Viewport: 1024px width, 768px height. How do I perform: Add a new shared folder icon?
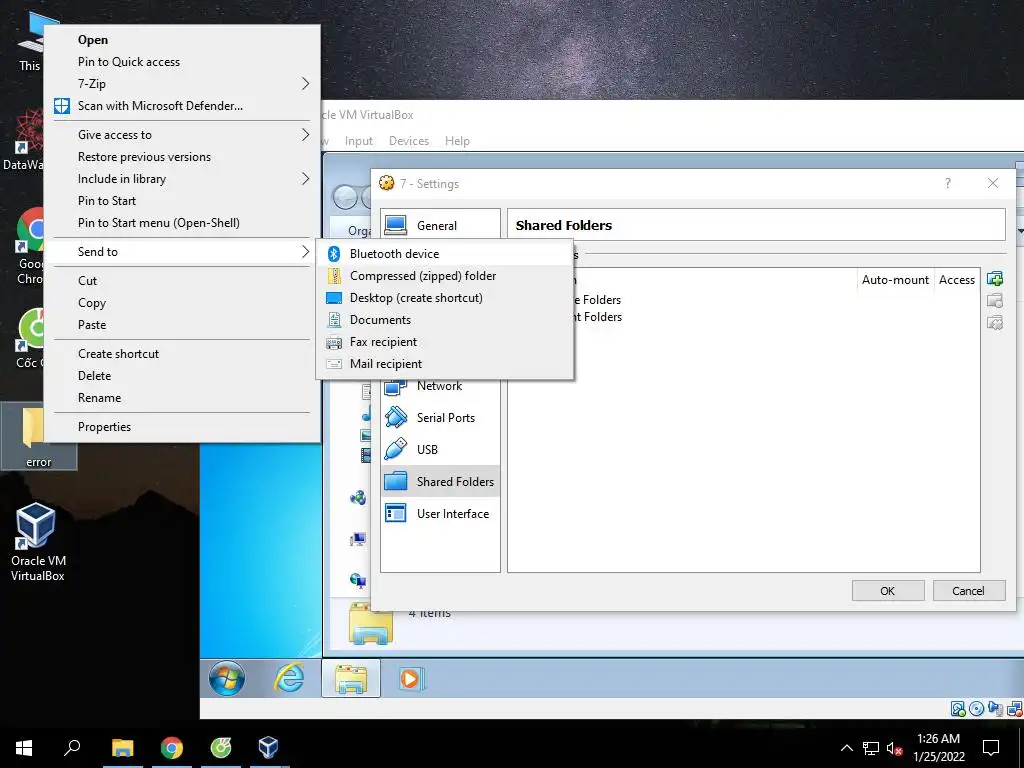pyautogui.click(x=995, y=279)
